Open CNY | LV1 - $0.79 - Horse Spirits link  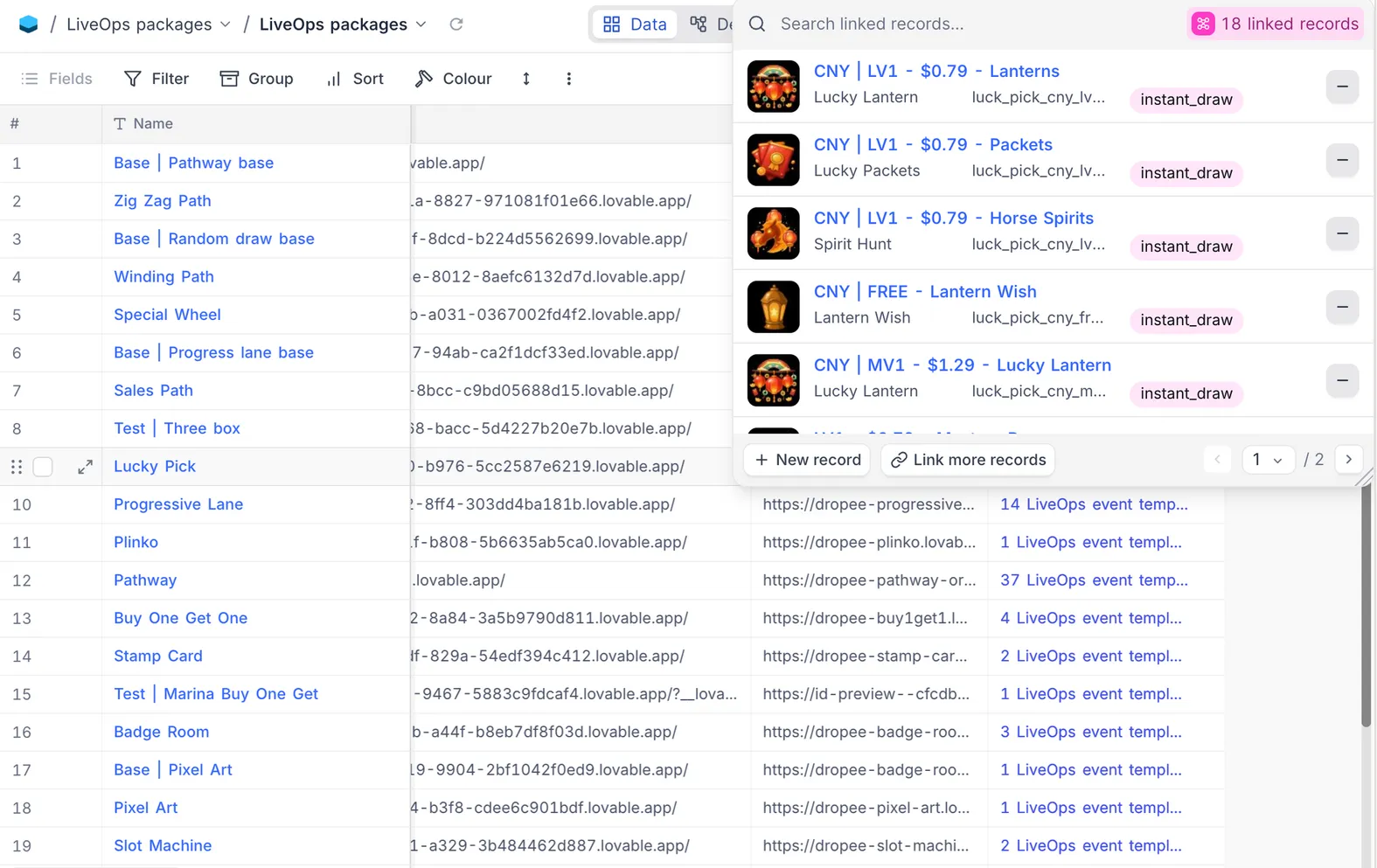click(x=954, y=219)
